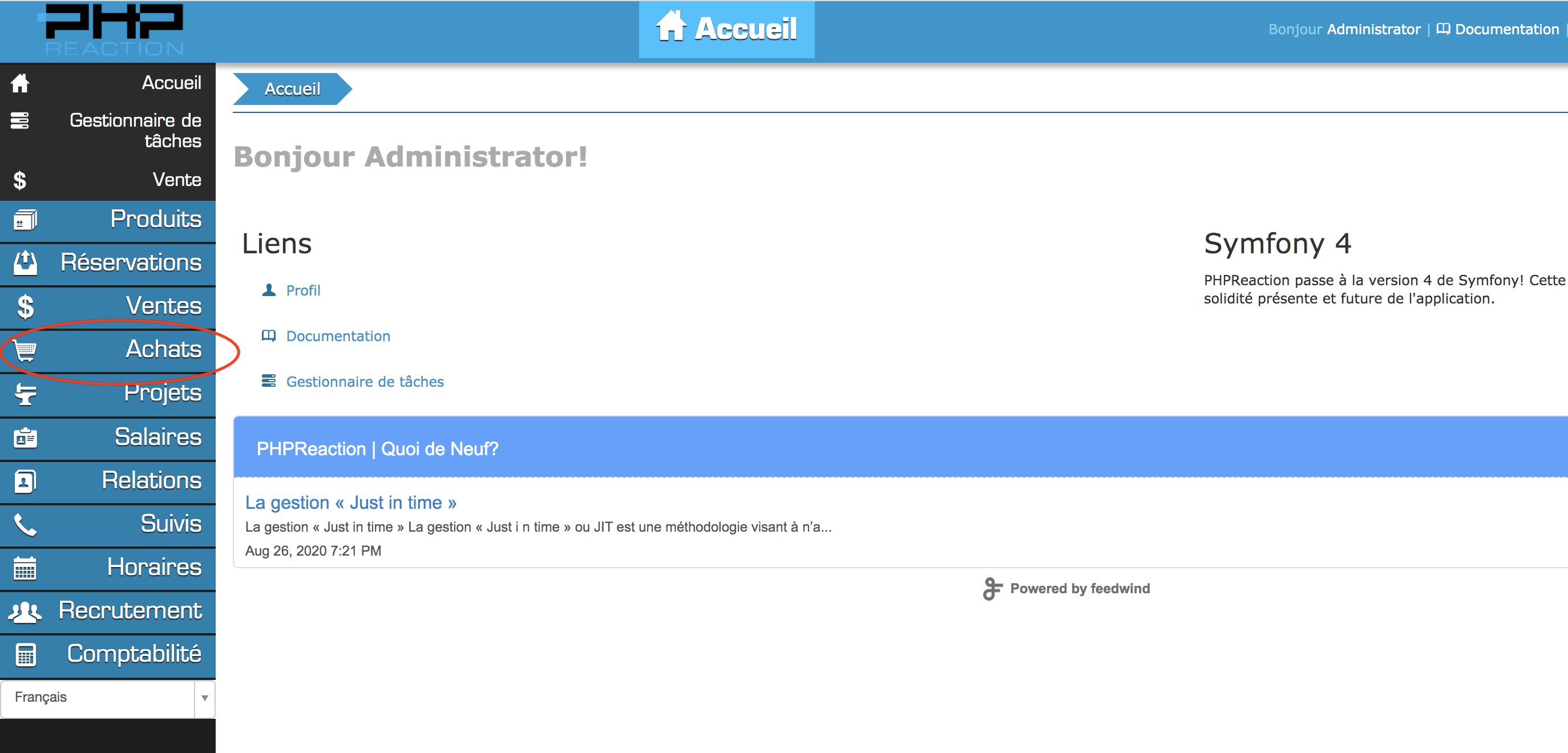Viewport: 1568px width, 753px height.
Task: Open the Profil link under Liens
Action: 302,290
